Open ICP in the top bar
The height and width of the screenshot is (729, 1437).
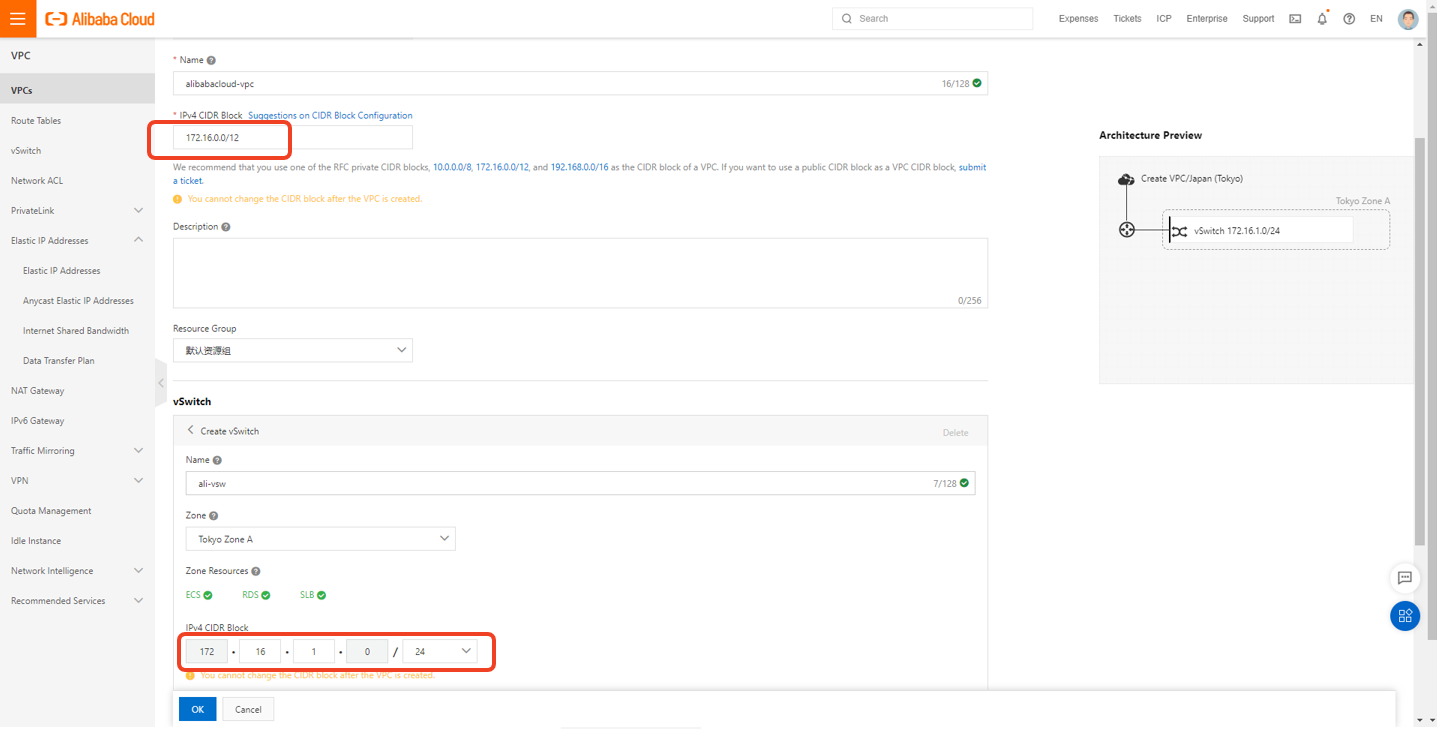click(x=1164, y=18)
